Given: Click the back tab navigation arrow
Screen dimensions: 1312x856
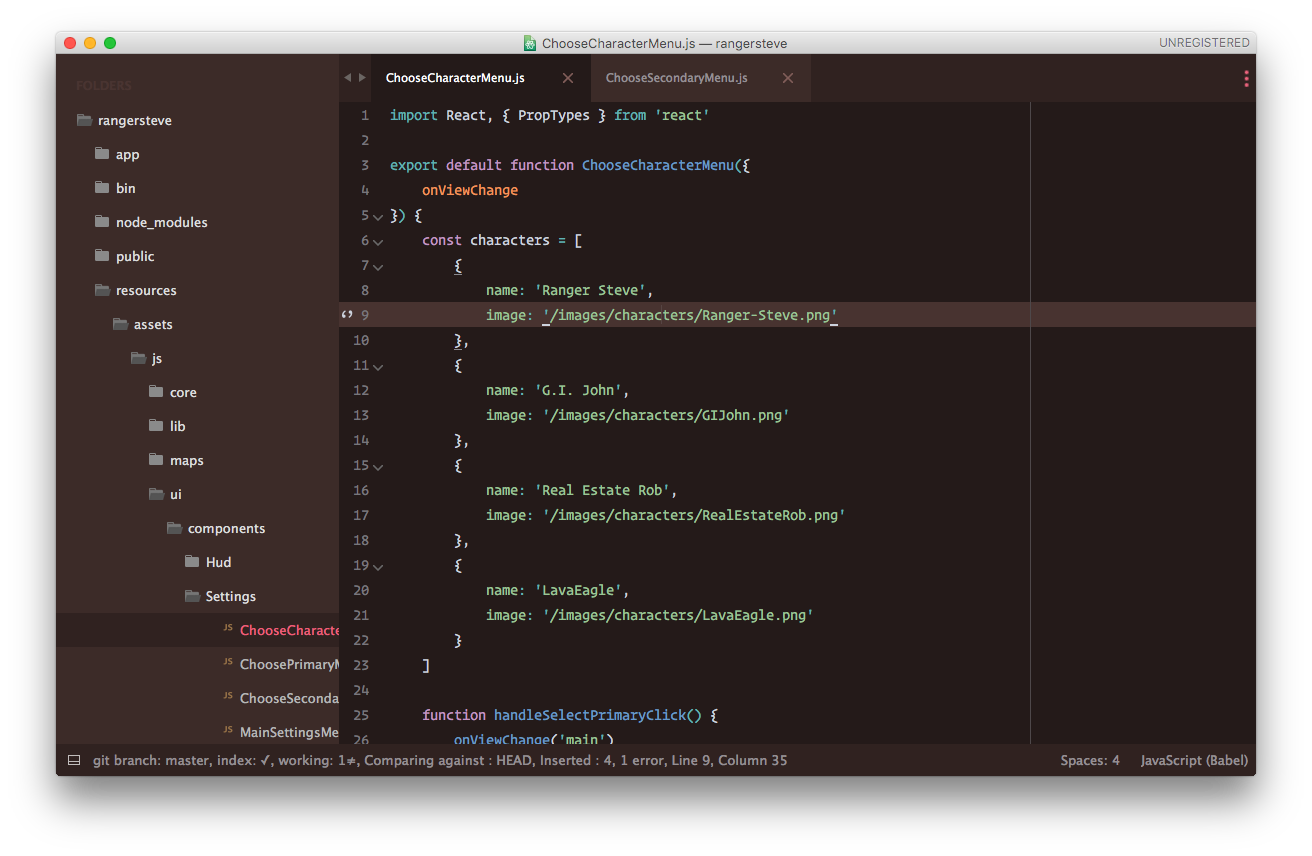Looking at the screenshot, I should [x=347, y=78].
